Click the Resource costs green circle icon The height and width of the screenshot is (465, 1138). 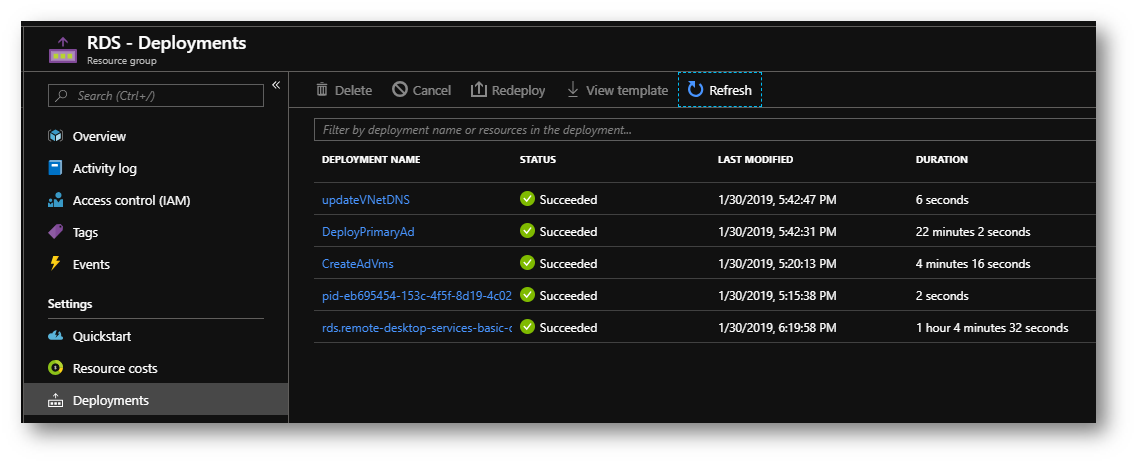pyautogui.click(x=55, y=368)
